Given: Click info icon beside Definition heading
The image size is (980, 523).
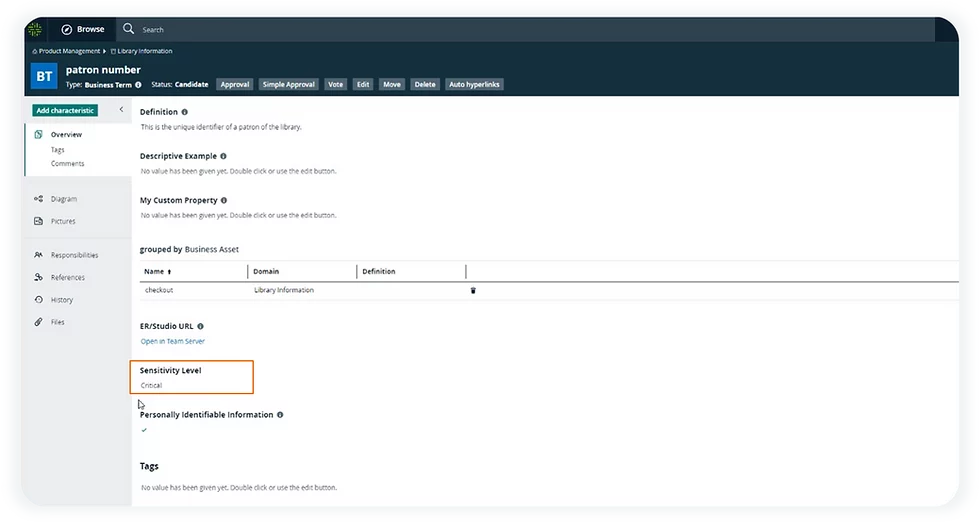Looking at the screenshot, I should (184, 112).
